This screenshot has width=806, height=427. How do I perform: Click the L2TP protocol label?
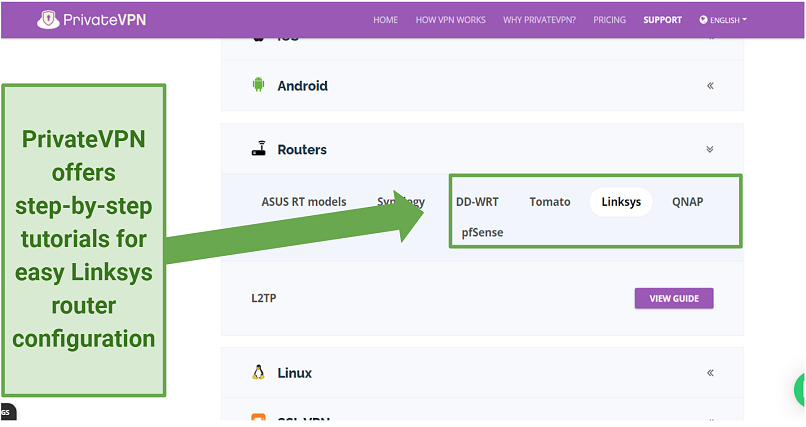coord(264,298)
